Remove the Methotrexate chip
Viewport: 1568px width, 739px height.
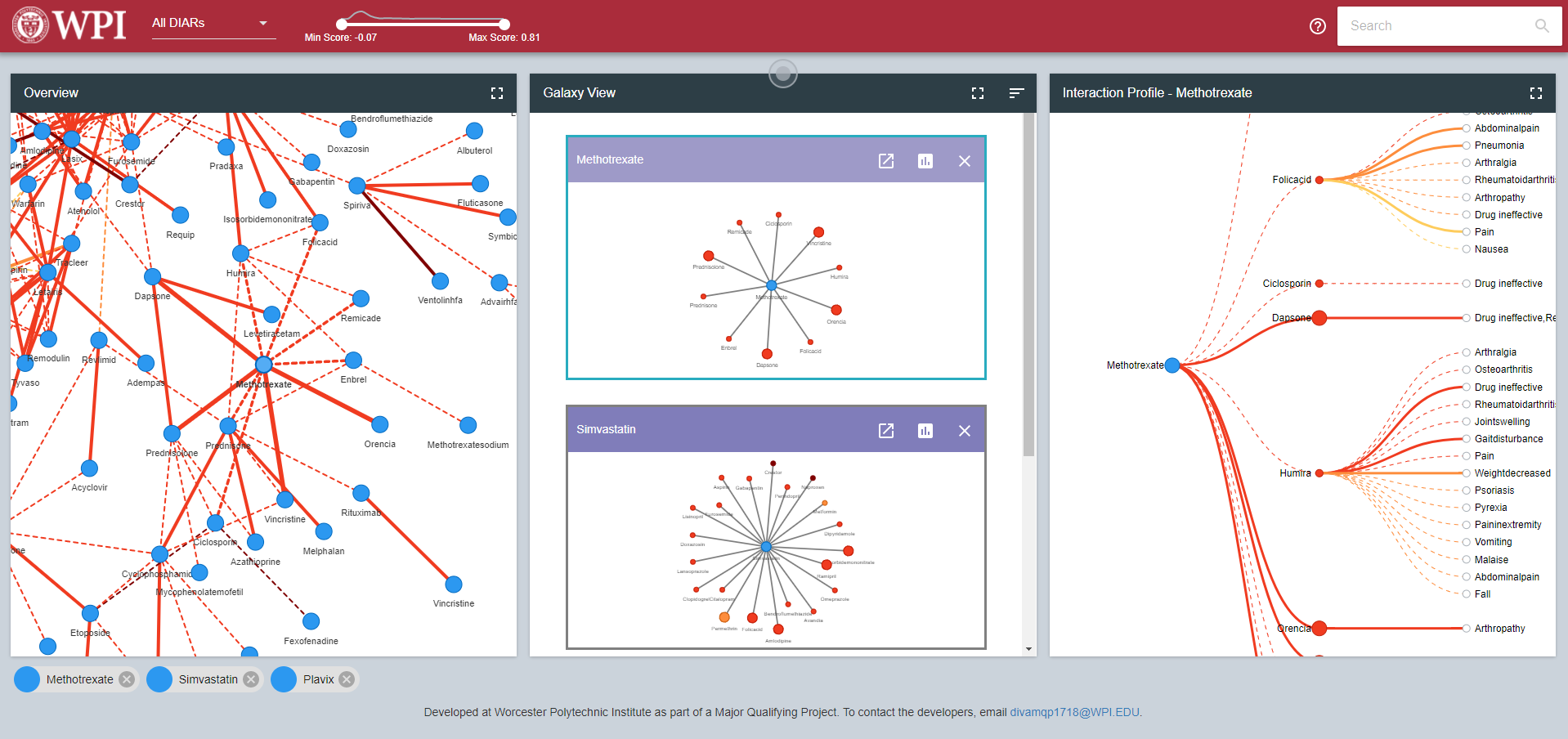[x=126, y=679]
